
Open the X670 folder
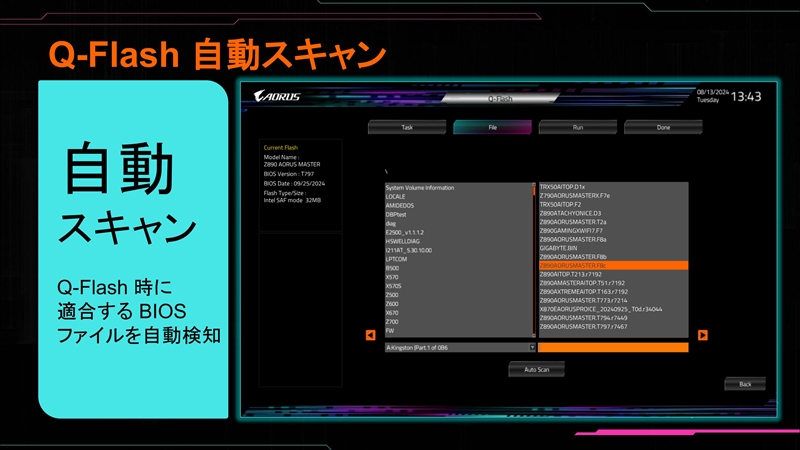pyautogui.click(x=392, y=313)
